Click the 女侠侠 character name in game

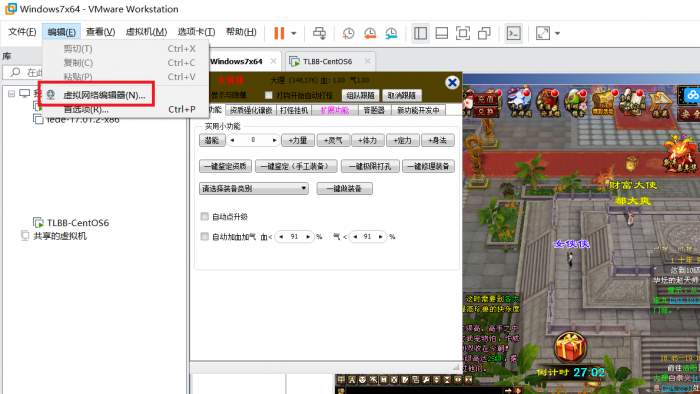pyautogui.click(x=571, y=244)
